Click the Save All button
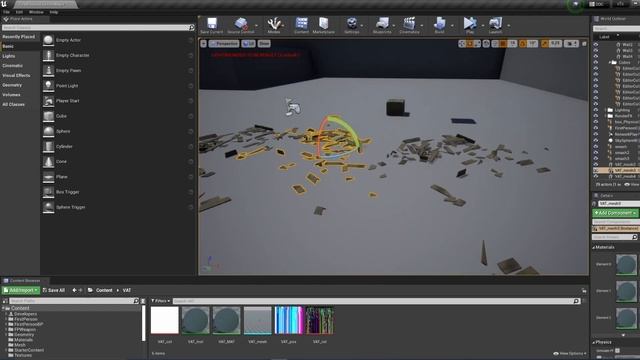 (x=54, y=290)
